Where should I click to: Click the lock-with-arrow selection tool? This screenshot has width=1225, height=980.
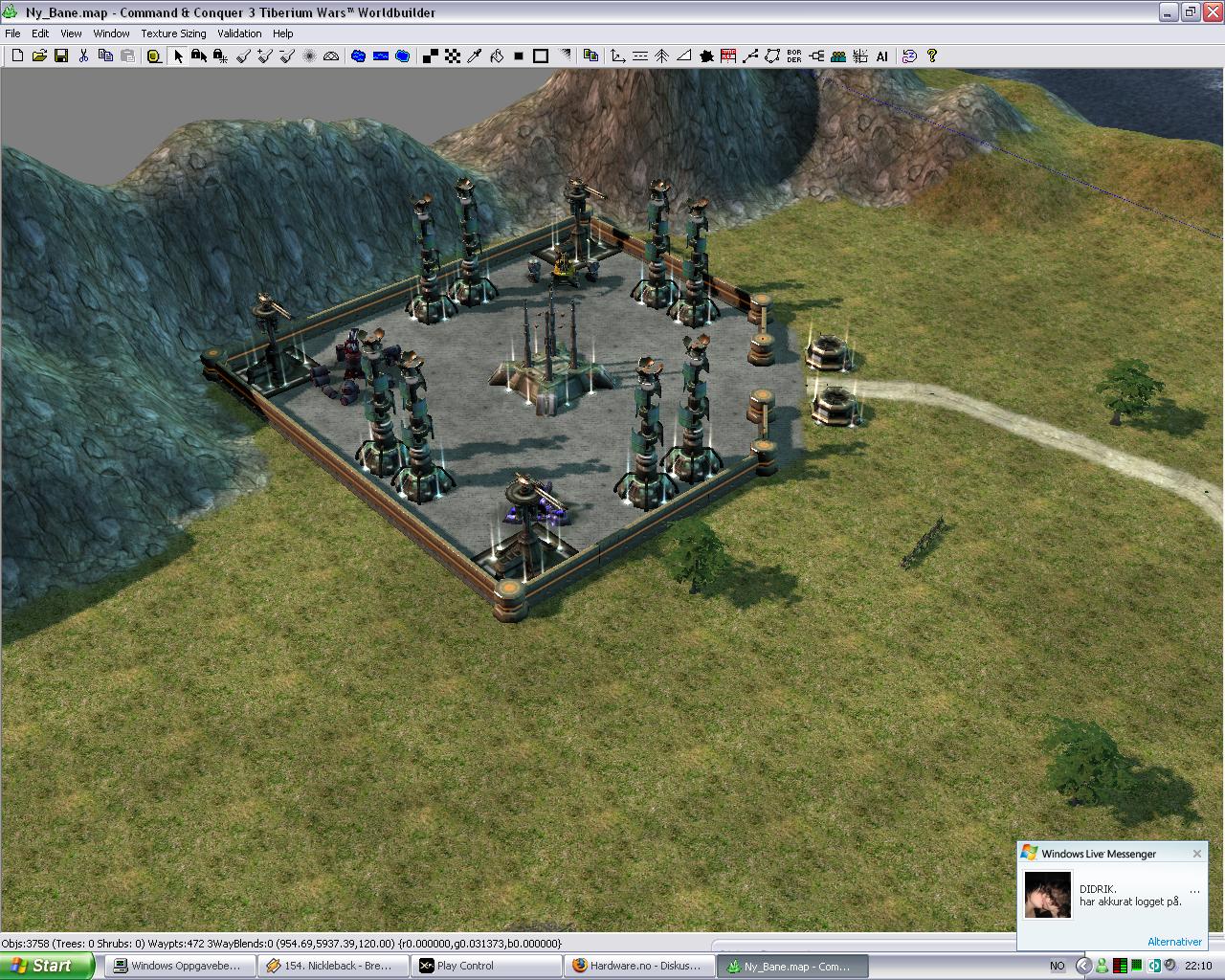[x=199, y=56]
